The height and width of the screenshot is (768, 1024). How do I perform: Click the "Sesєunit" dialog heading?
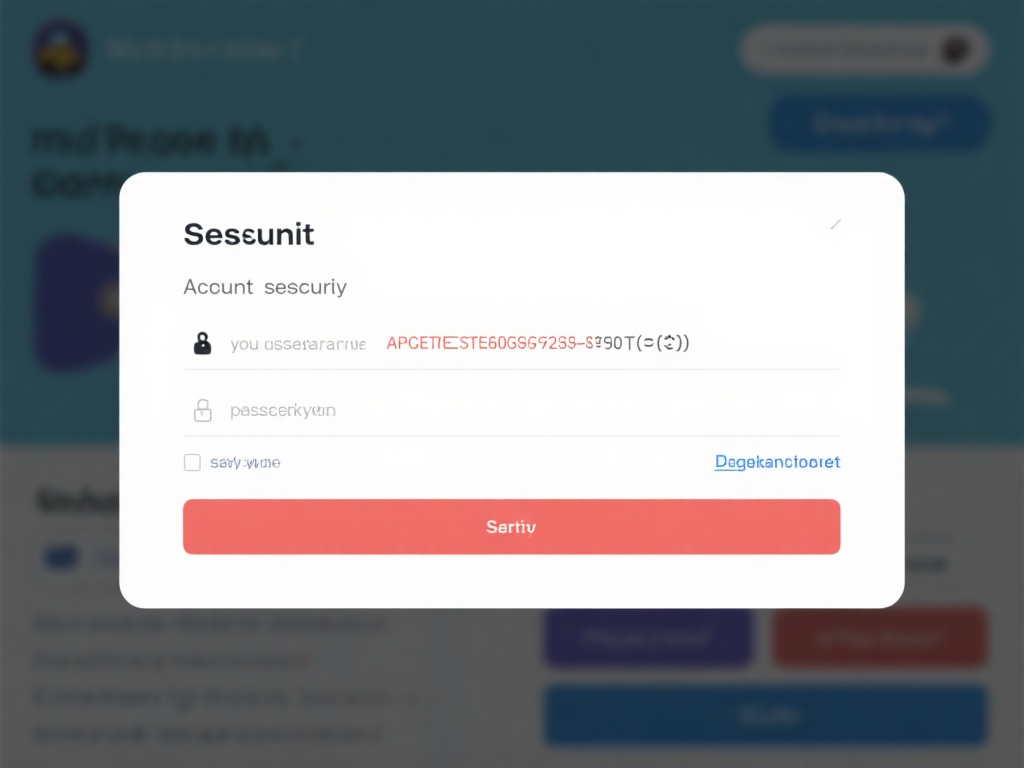pyautogui.click(x=249, y=234)
